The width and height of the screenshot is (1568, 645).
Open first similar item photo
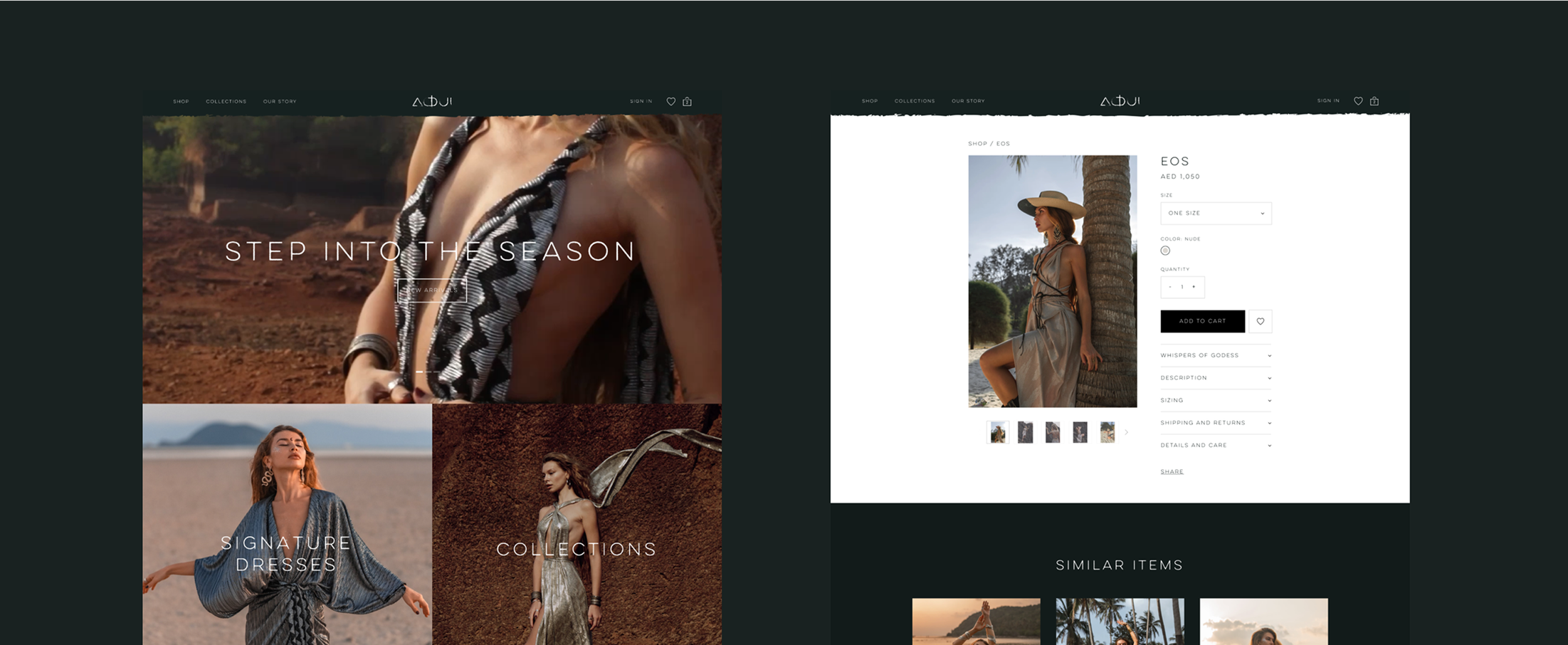[976, 622]
